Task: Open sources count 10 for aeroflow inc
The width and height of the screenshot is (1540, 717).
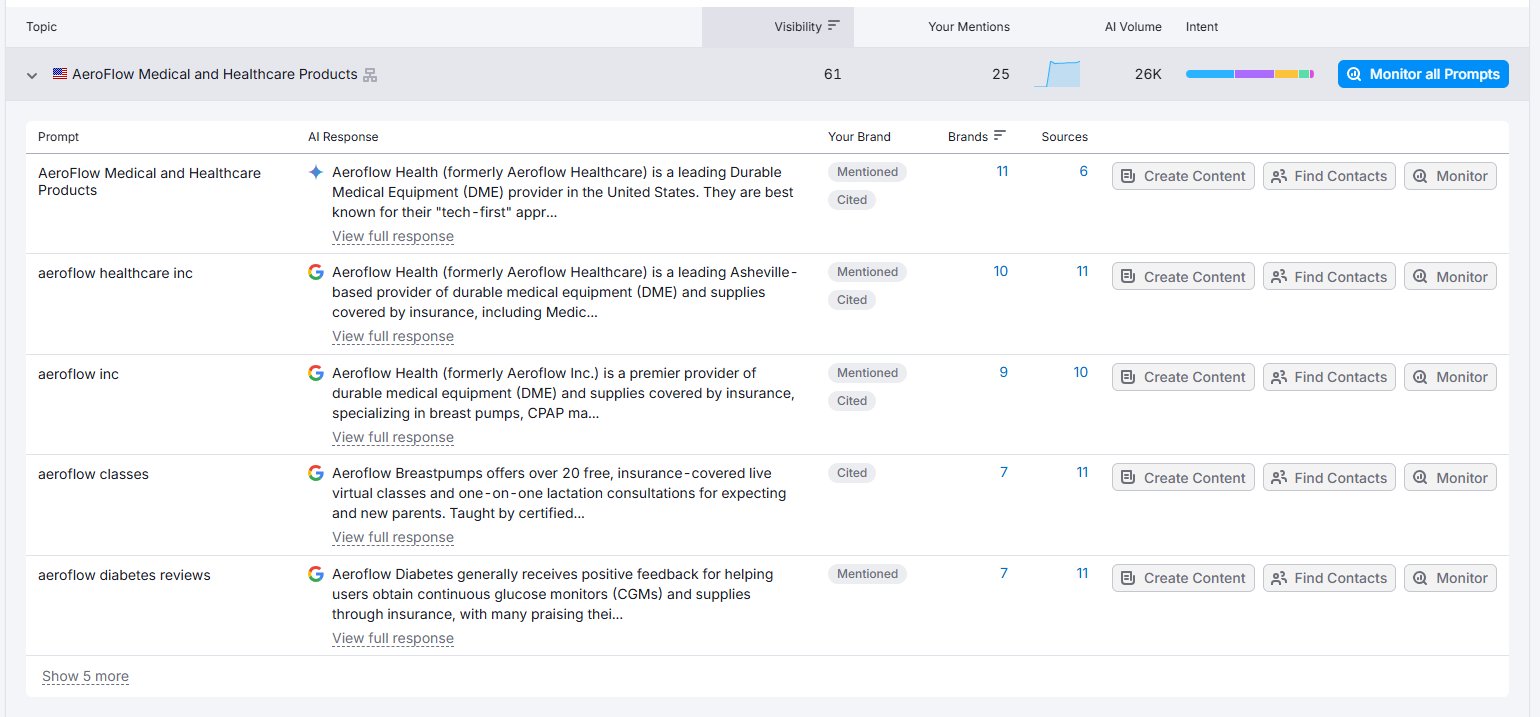Action: (1081, 372)
